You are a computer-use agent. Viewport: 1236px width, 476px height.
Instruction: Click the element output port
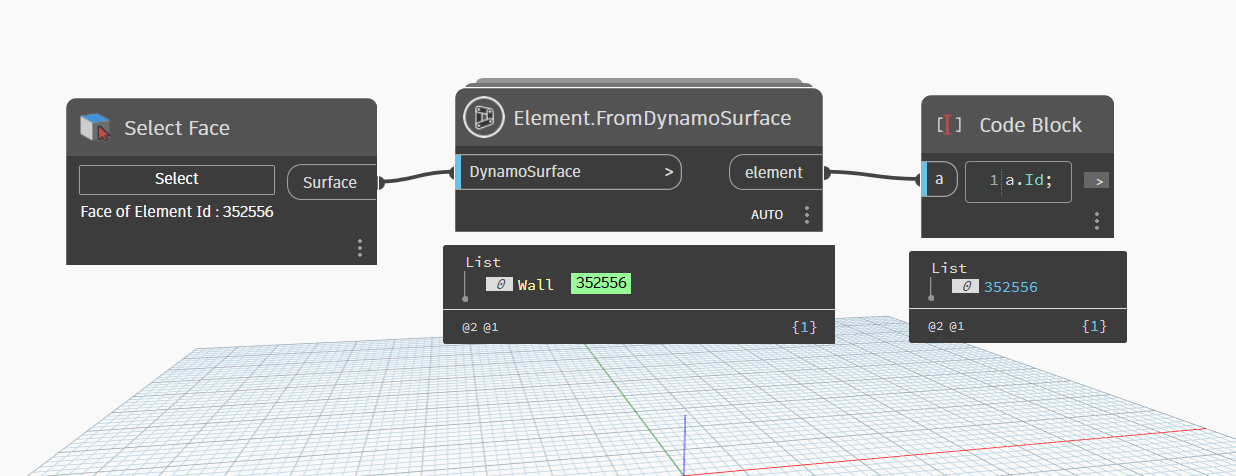[x=775, y=172]
